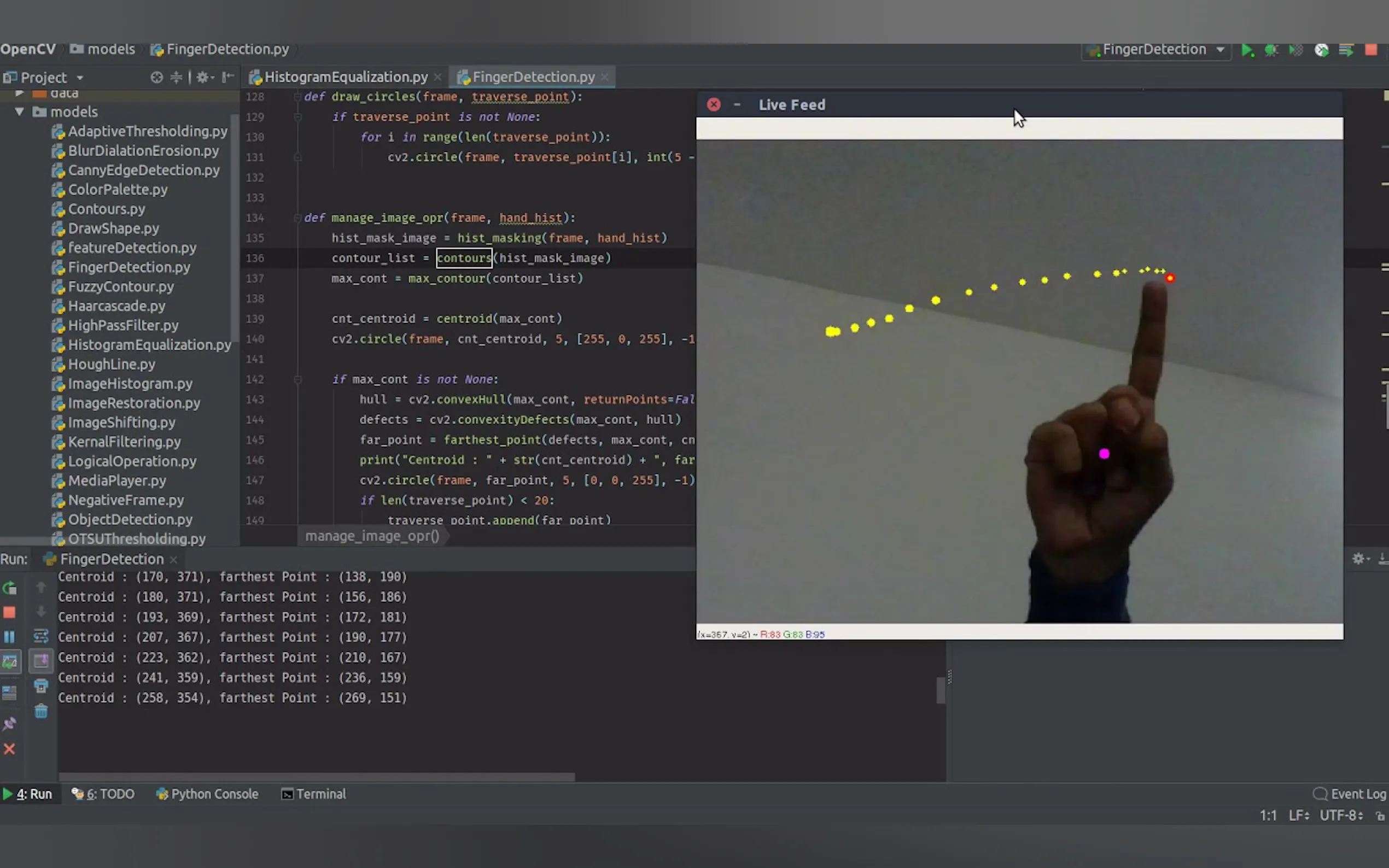Start debugging with the bug icon
The width and height of the screenshot is (1389, 868).
click(1271, 50)
